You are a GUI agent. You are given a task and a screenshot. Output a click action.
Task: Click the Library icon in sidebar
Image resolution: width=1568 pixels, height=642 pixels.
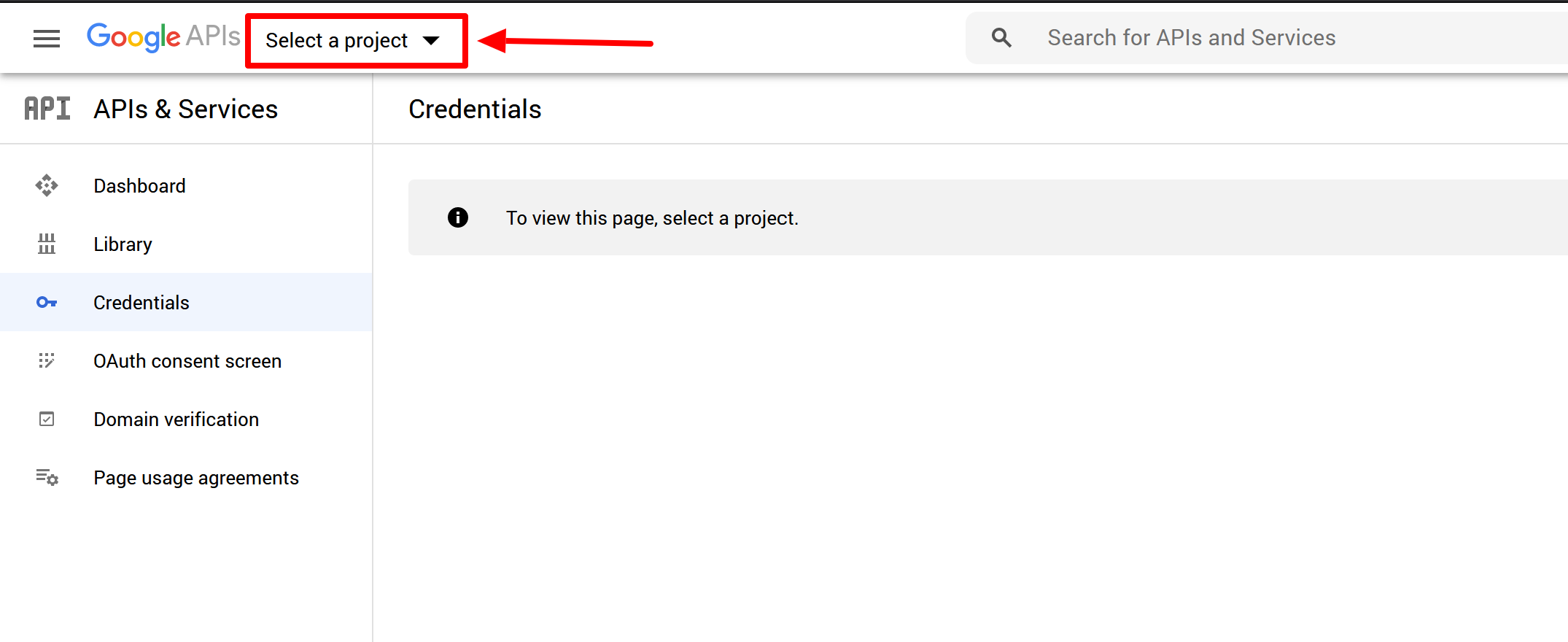pos(47,244)
